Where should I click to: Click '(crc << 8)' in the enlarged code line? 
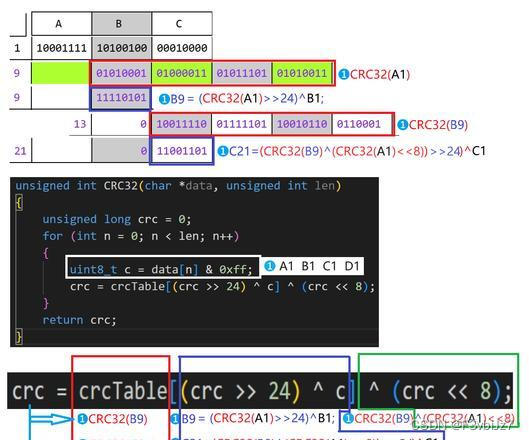click(x=447, y=391)
